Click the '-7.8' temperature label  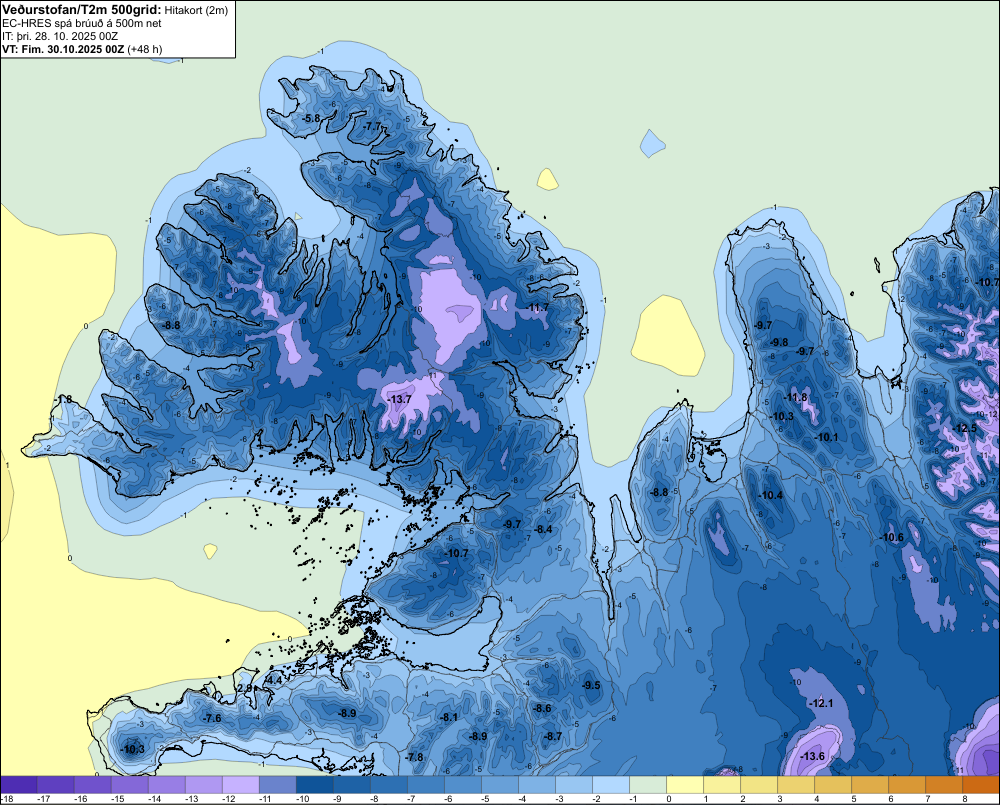pyautogui.click(x=414, y=757)
